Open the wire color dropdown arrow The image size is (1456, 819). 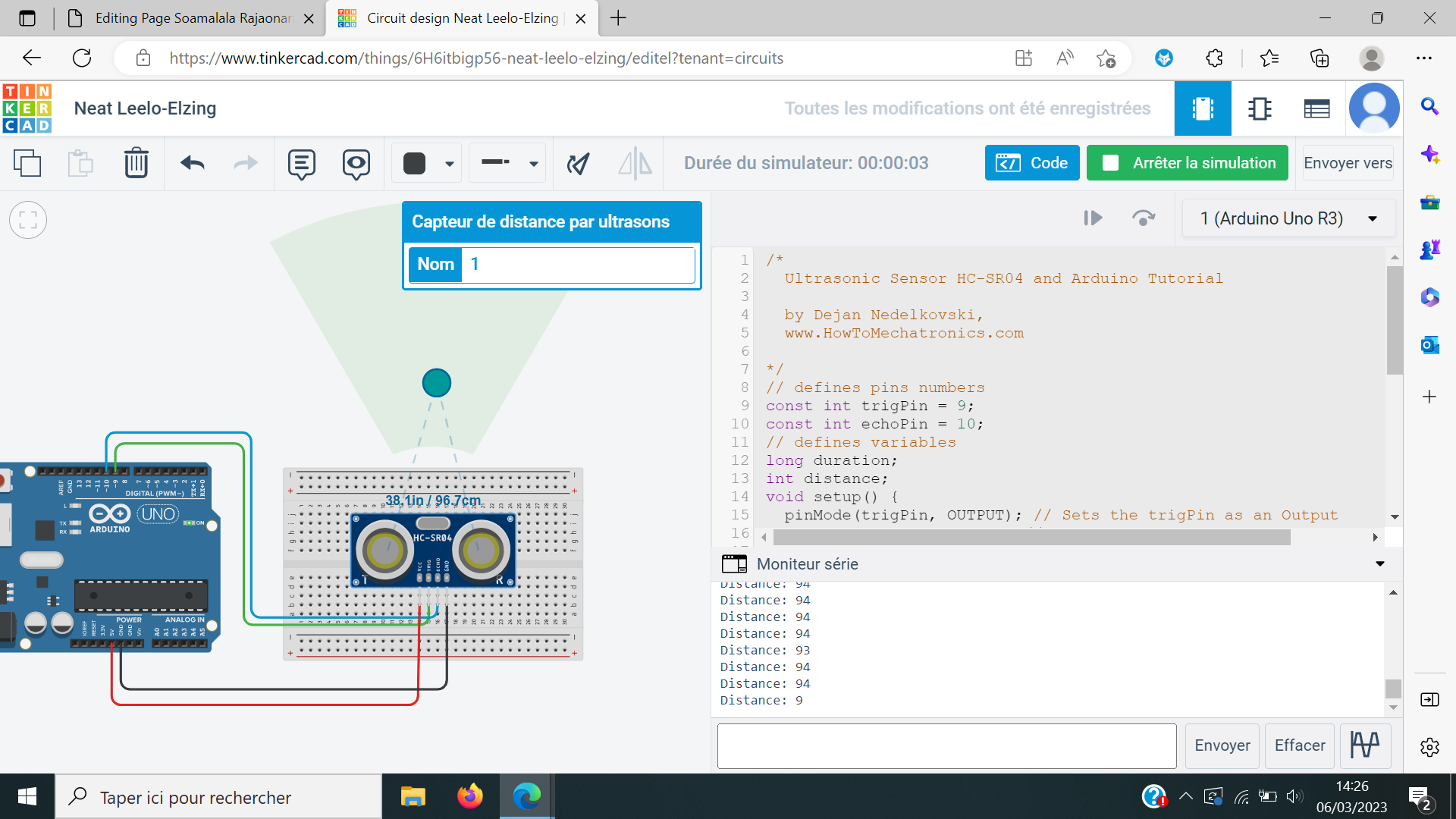coord(450,164)
